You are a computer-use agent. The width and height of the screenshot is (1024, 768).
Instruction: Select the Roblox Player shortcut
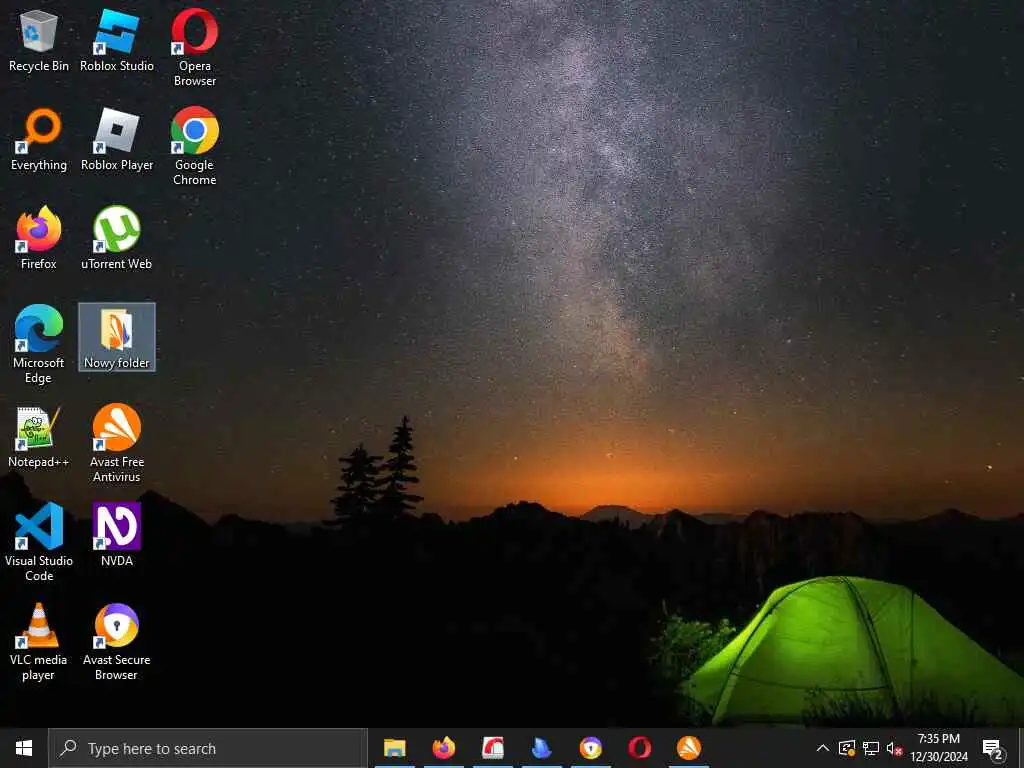coord(117,140)
